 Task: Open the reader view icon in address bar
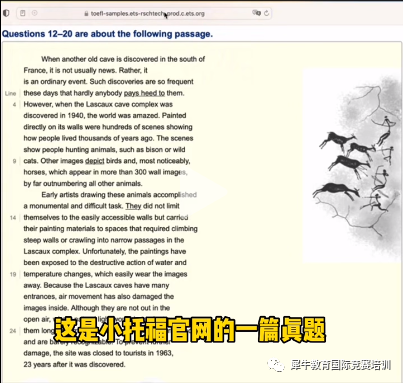click(23, 13)
